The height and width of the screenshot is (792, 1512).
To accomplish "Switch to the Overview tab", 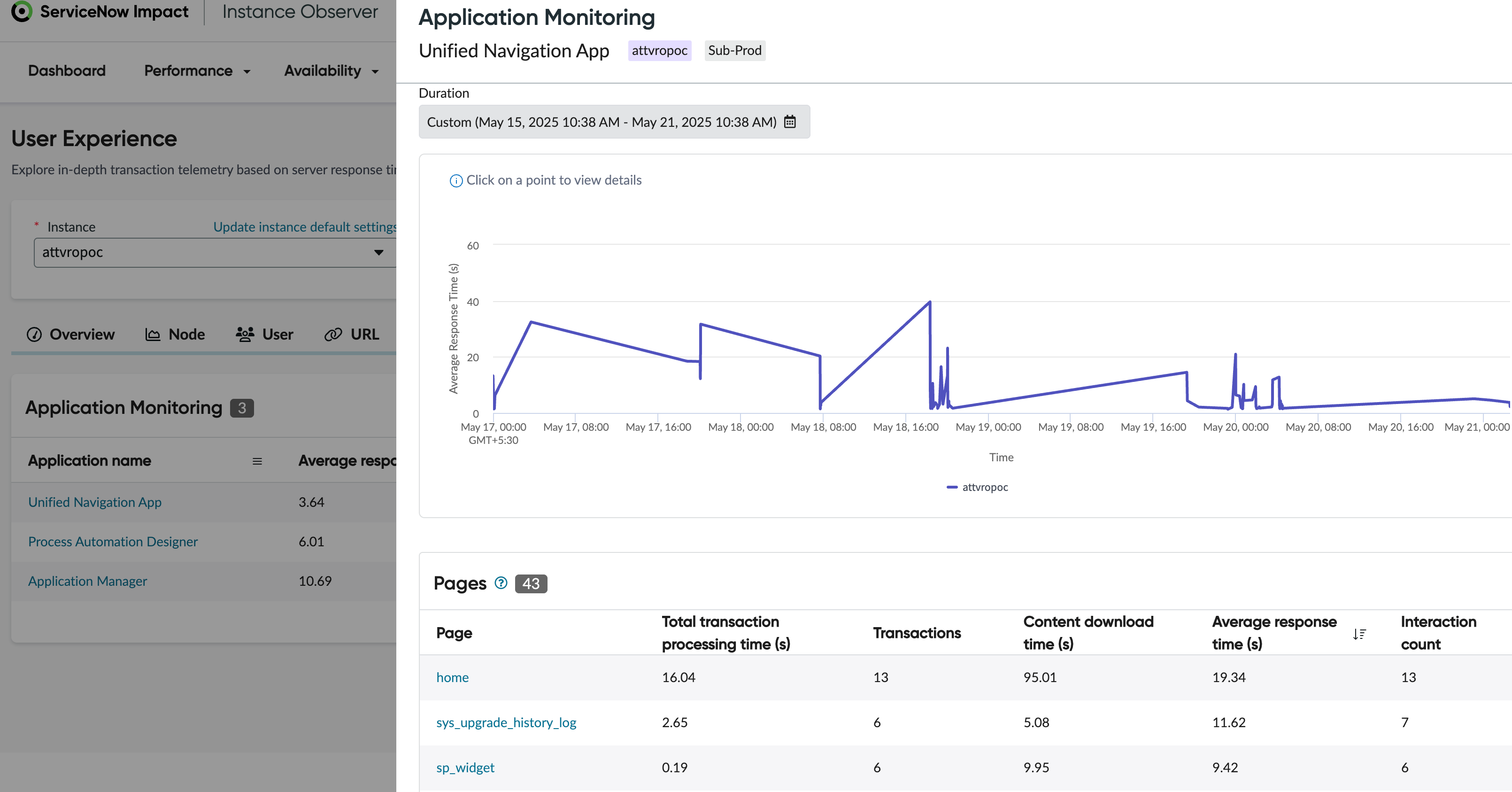I will [70, 334].
